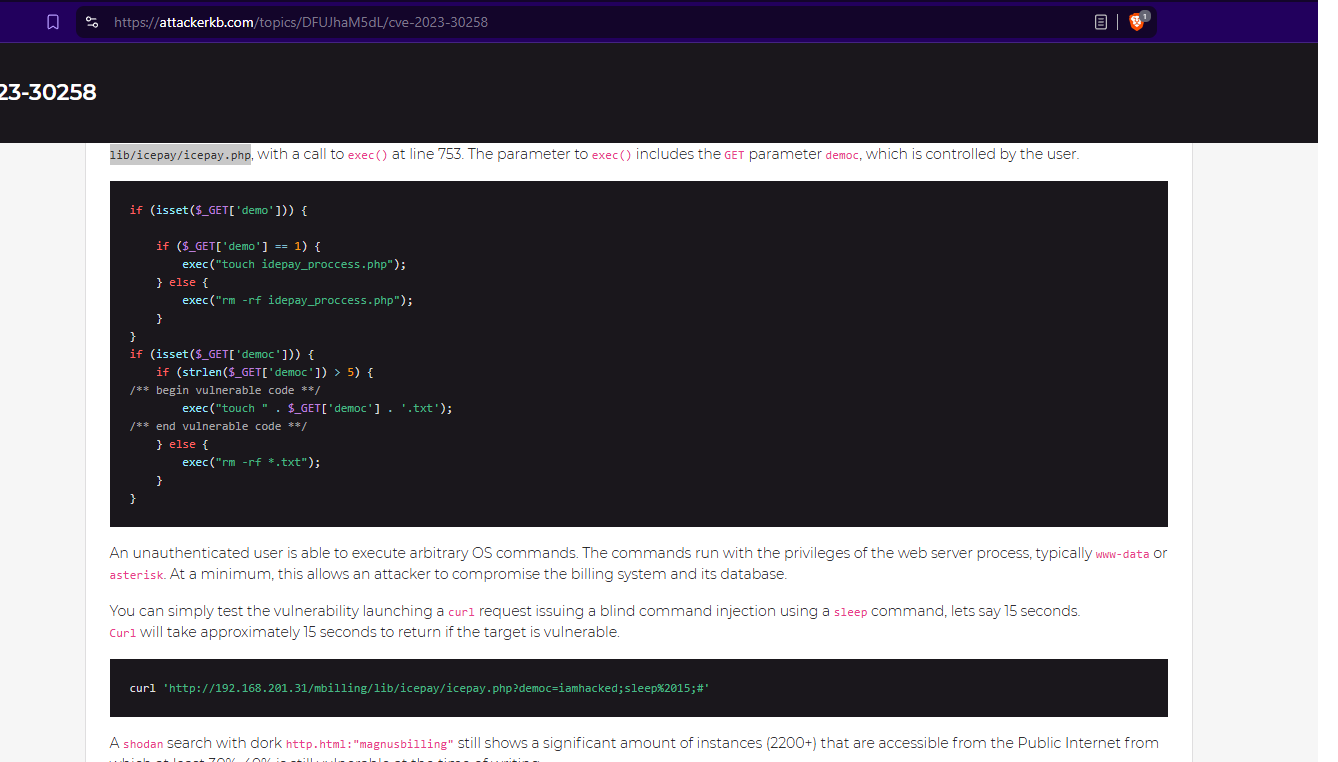This screenshot has width=1338, height=762.
Task: Click the asterisk inline code text
Action: tap(136, 575)
